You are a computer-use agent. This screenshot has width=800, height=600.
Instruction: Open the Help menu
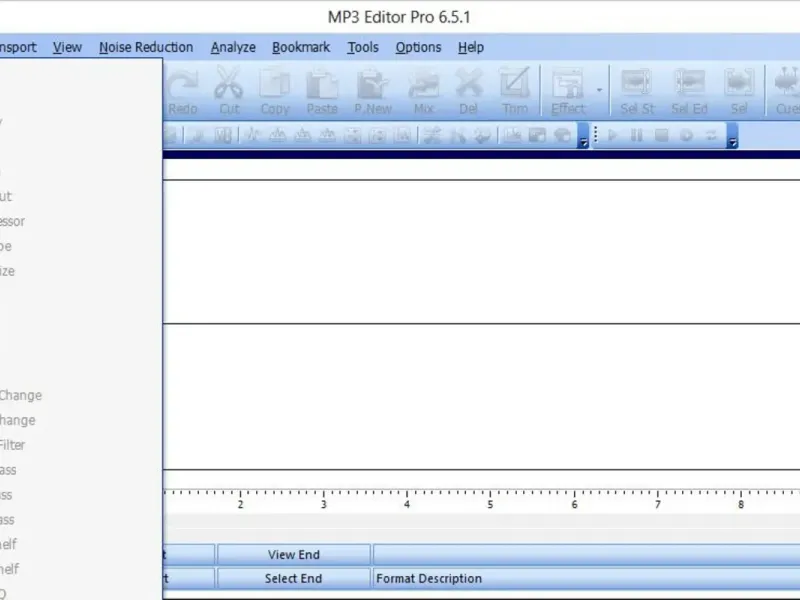point(470,47)
